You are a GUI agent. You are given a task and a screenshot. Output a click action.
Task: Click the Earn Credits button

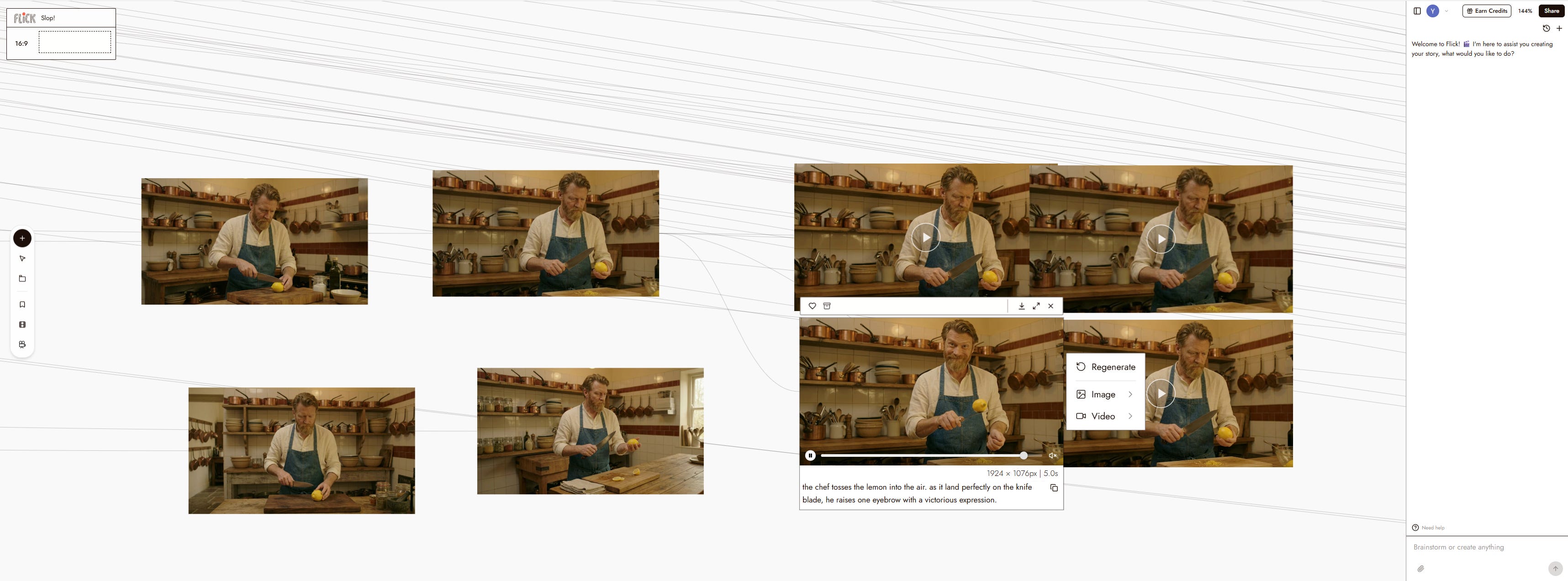[x=1486, y=11]
